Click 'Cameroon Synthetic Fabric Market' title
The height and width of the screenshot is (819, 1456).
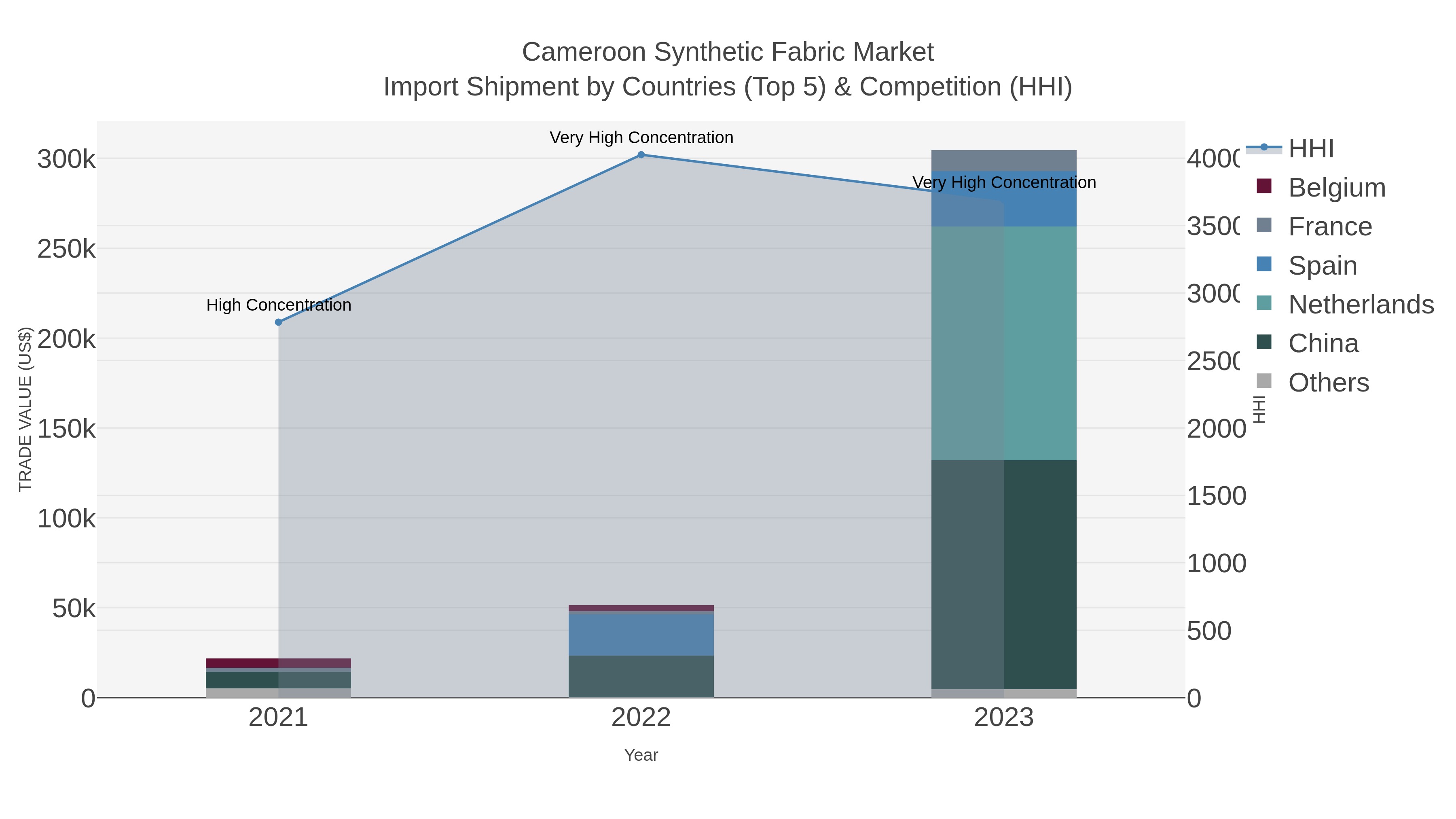[728, 52]
